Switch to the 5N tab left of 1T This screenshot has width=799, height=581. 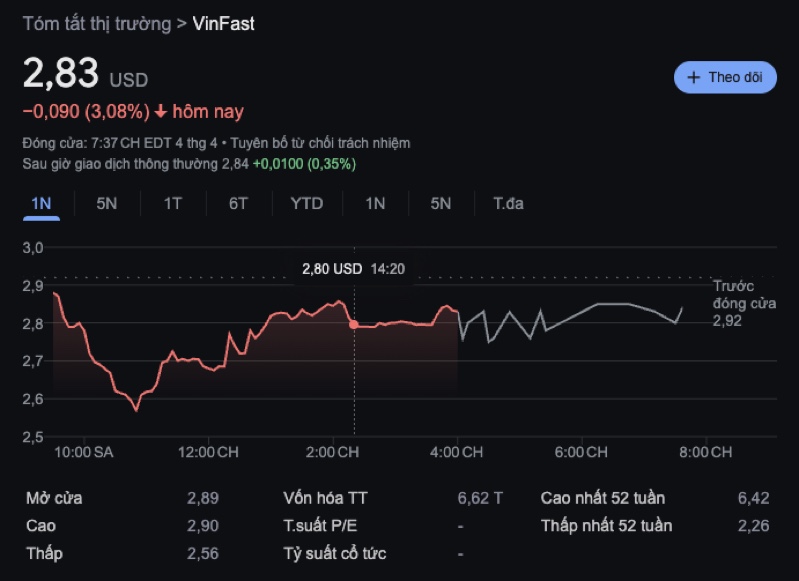(107, 204)
